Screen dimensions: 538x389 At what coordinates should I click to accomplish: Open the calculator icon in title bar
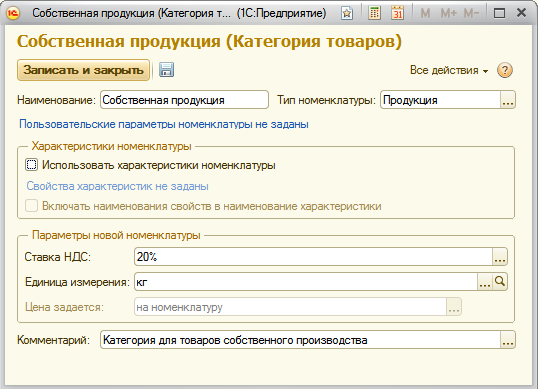[x=374, y=13]
